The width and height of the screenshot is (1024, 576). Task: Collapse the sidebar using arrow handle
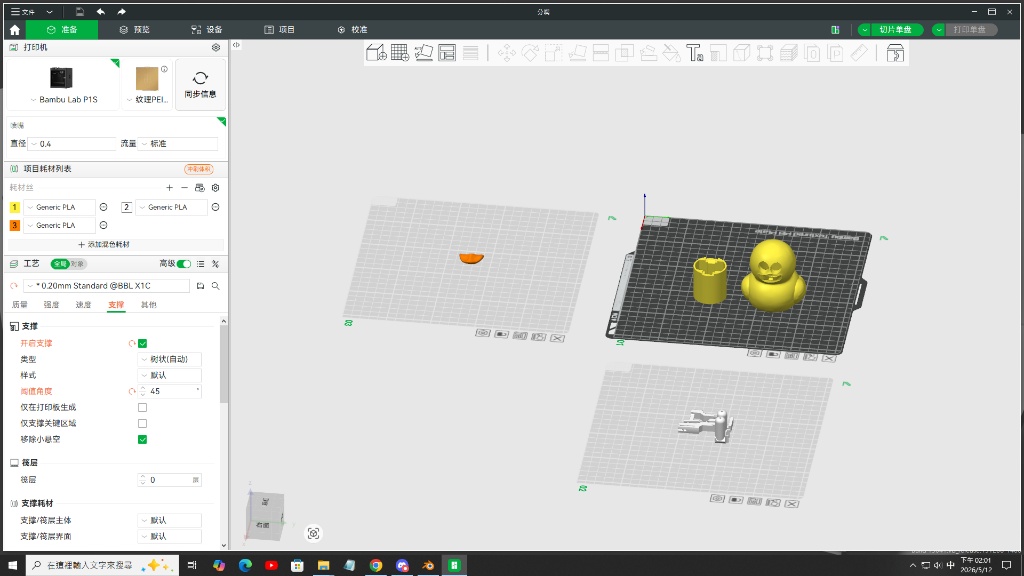[x=236, y=45]
